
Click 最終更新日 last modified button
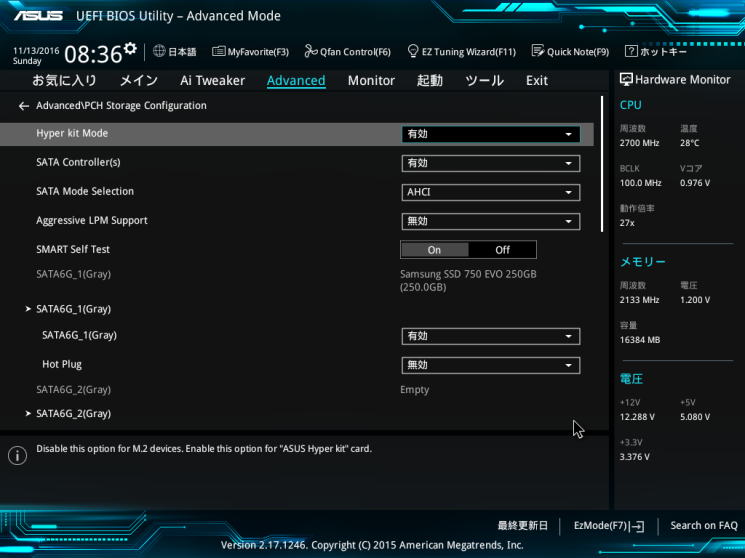523,526
